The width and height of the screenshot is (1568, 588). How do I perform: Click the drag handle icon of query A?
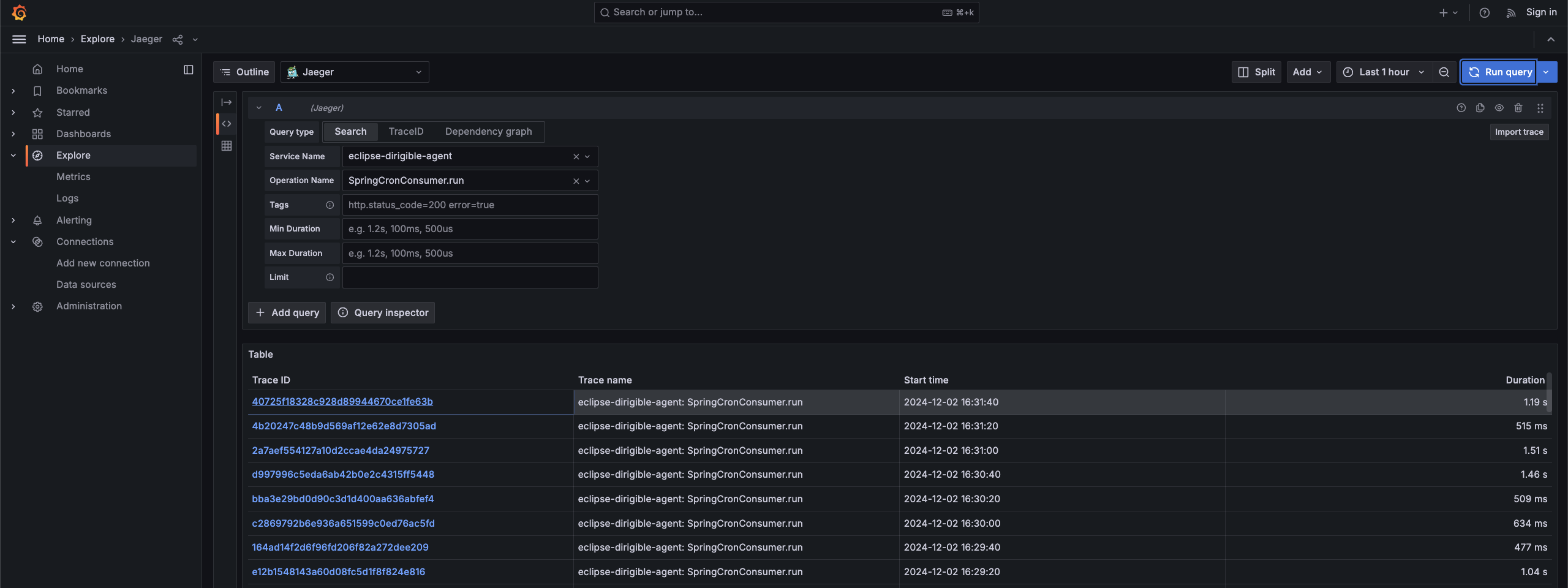pos(1540,108)
